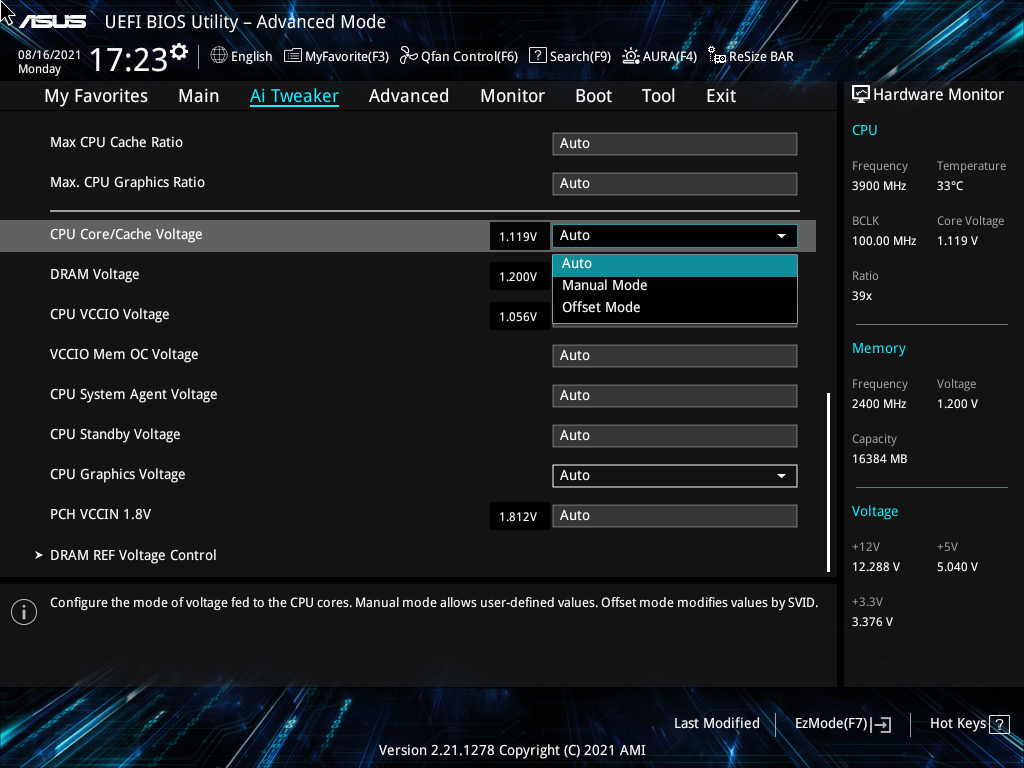The width and height of the screenshot is (1024, 768).
Task: Click the 1.200V DRAM voltage readout
Action: tap(519, 277)
